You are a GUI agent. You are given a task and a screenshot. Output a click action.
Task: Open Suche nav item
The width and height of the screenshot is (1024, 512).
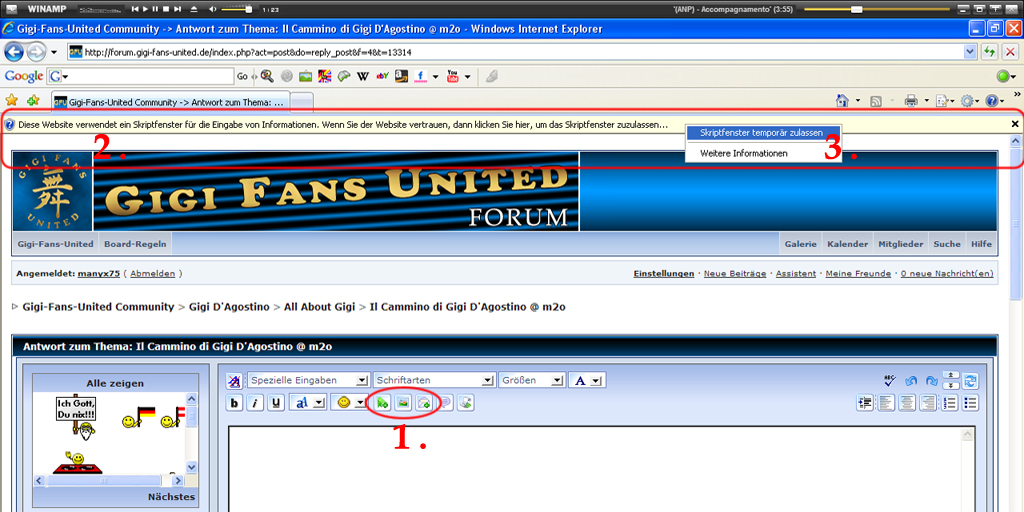pyautogui.click(x=947, y=244)
